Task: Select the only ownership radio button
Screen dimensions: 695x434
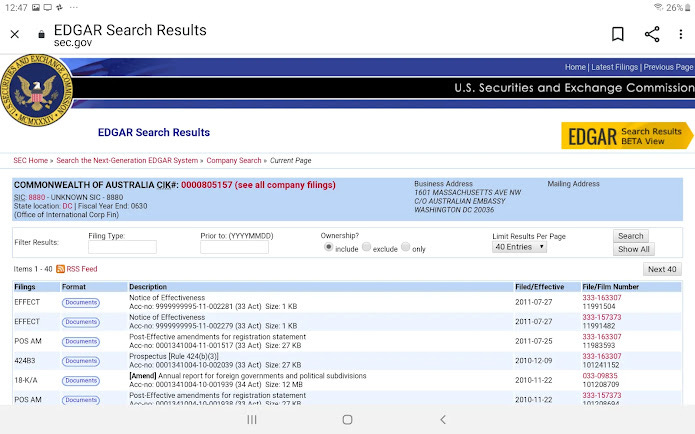Action: pos(406,247)
